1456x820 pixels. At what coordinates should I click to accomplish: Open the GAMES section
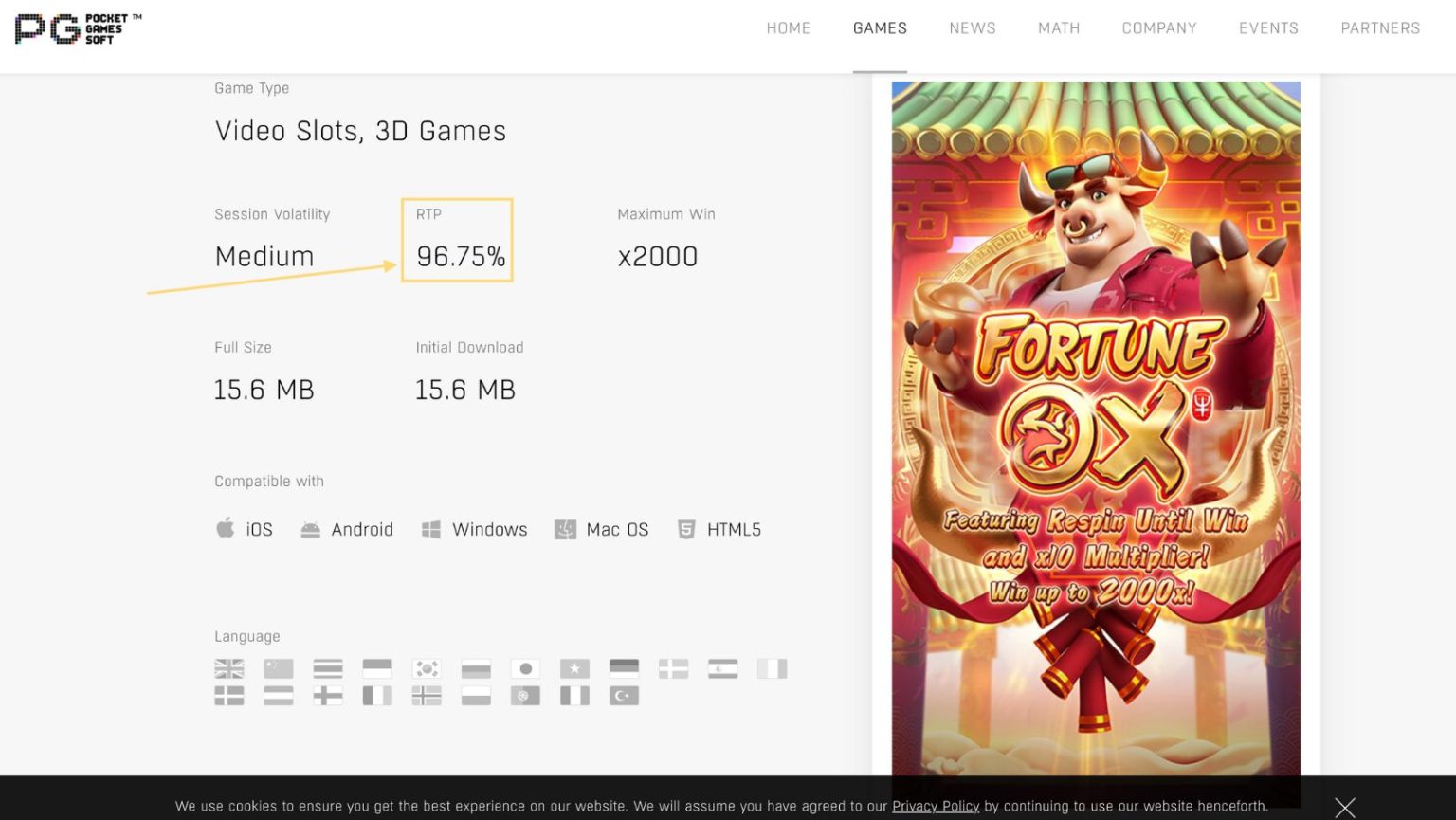(x=880, y=28)
